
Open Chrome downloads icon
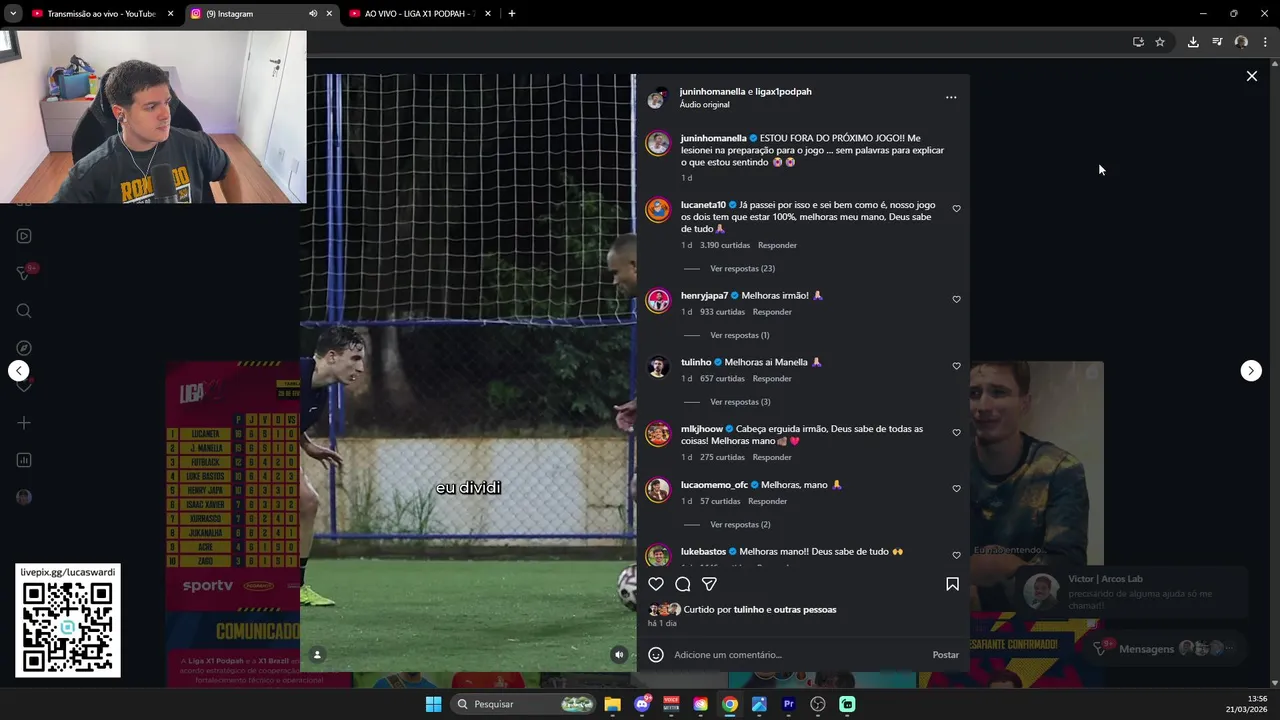1193,42
